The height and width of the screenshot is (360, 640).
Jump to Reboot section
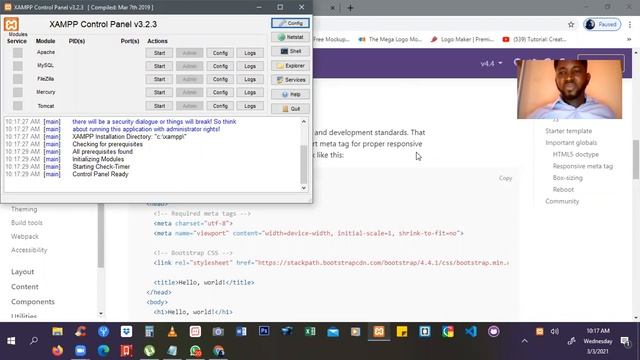(x=563, y=190)
